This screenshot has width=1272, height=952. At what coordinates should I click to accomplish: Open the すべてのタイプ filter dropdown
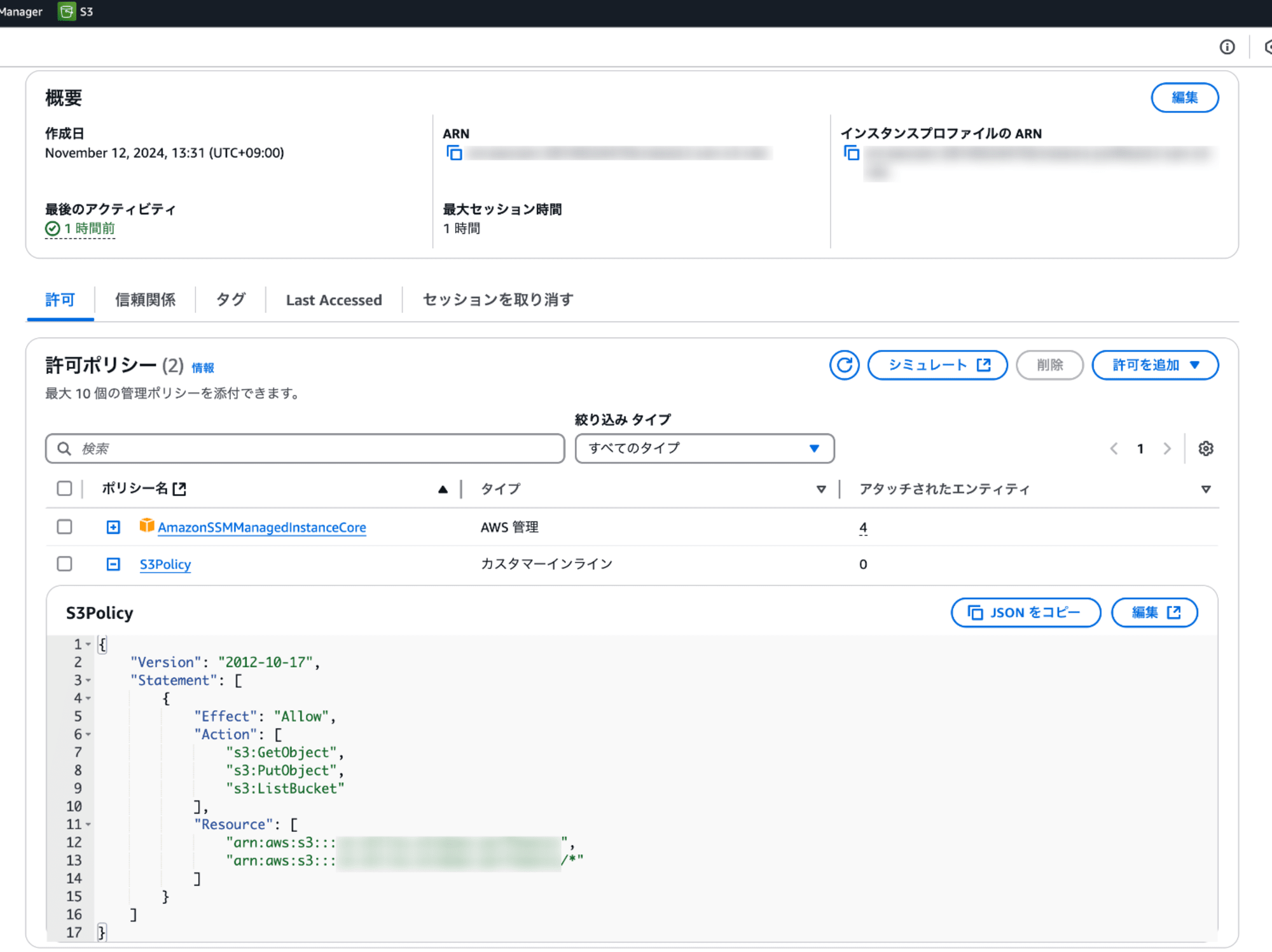[x=705, y=448]
